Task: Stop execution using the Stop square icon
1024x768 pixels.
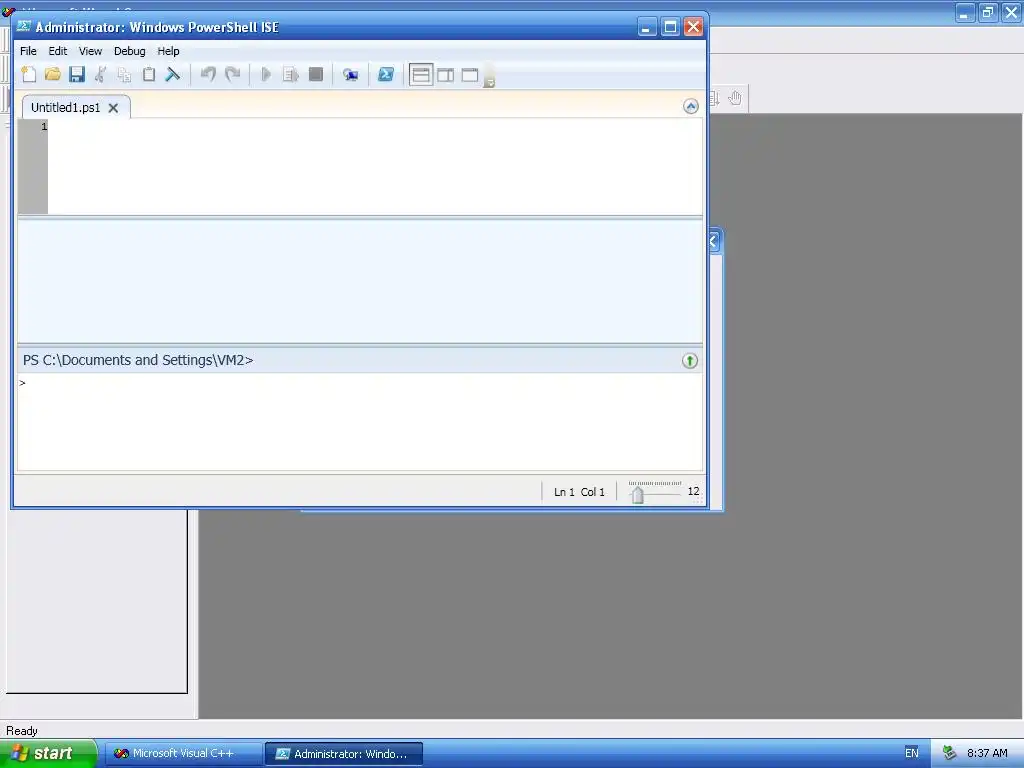Action: point(316,74)
